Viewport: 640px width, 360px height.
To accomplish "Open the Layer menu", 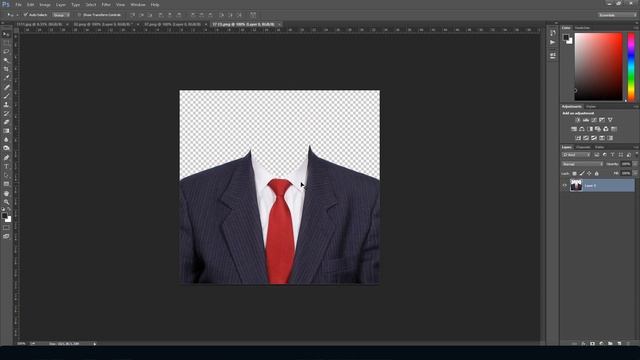I will click(x=60, y=5).
